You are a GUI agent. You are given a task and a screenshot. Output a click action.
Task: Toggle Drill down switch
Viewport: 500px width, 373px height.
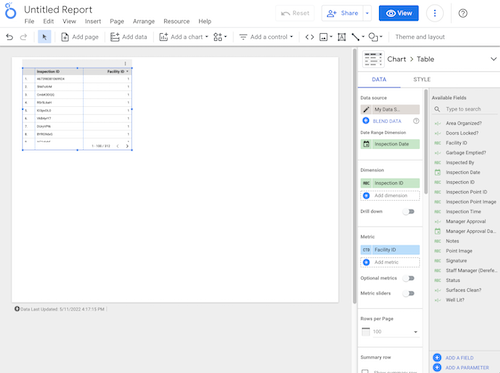coord(409,211)
